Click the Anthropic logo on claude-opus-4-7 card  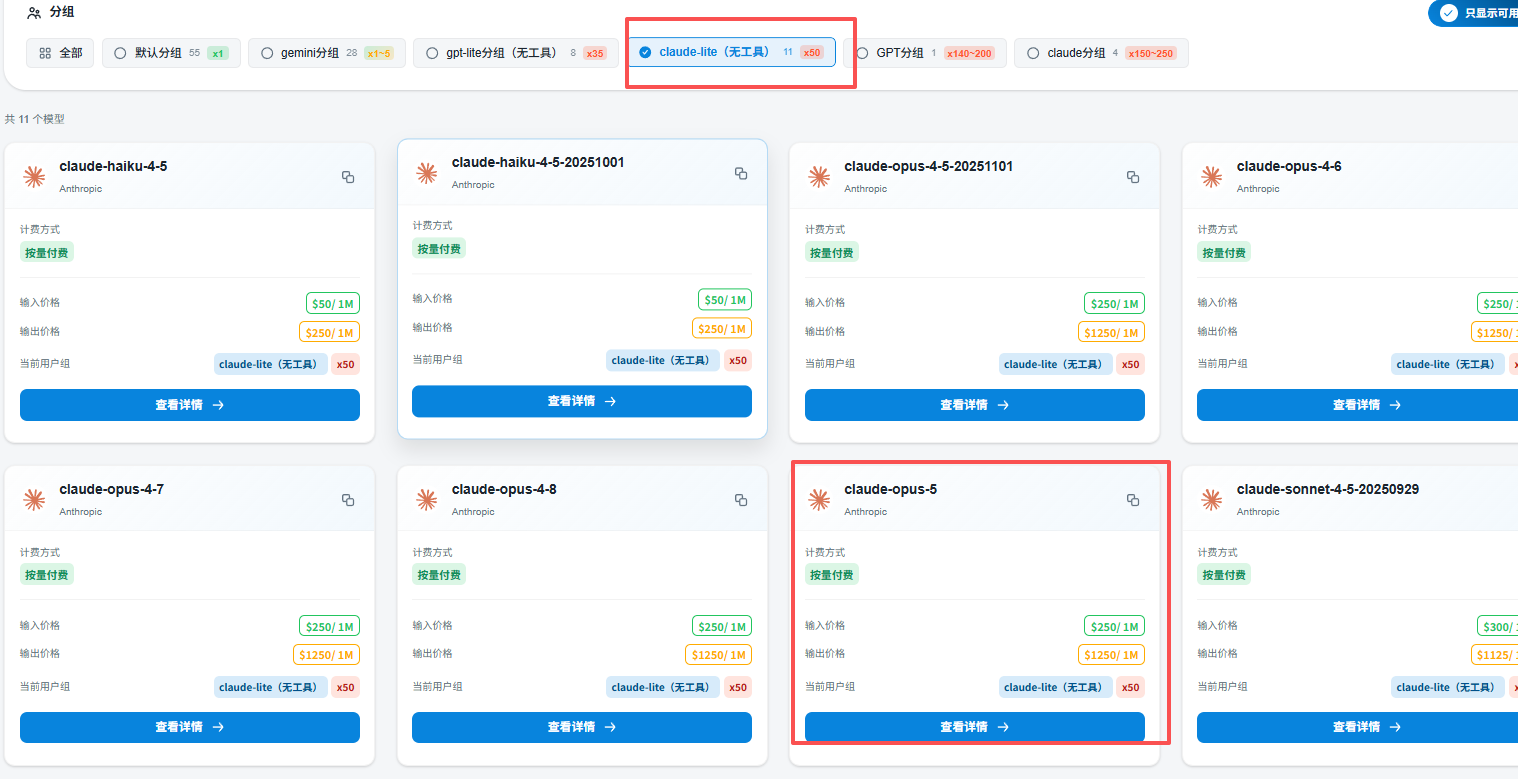pos(35,500)
